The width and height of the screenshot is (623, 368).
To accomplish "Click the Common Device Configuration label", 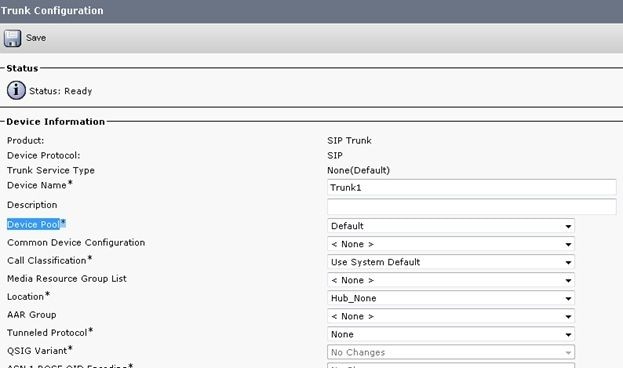I will coord(76,242).
